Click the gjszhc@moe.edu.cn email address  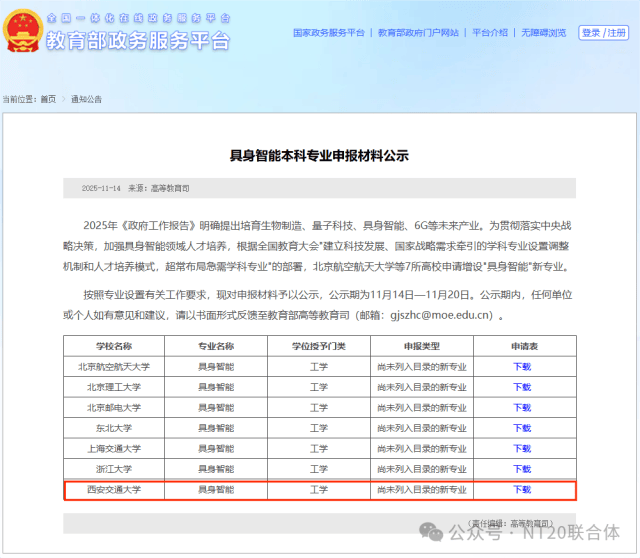[x=440, y=314]
